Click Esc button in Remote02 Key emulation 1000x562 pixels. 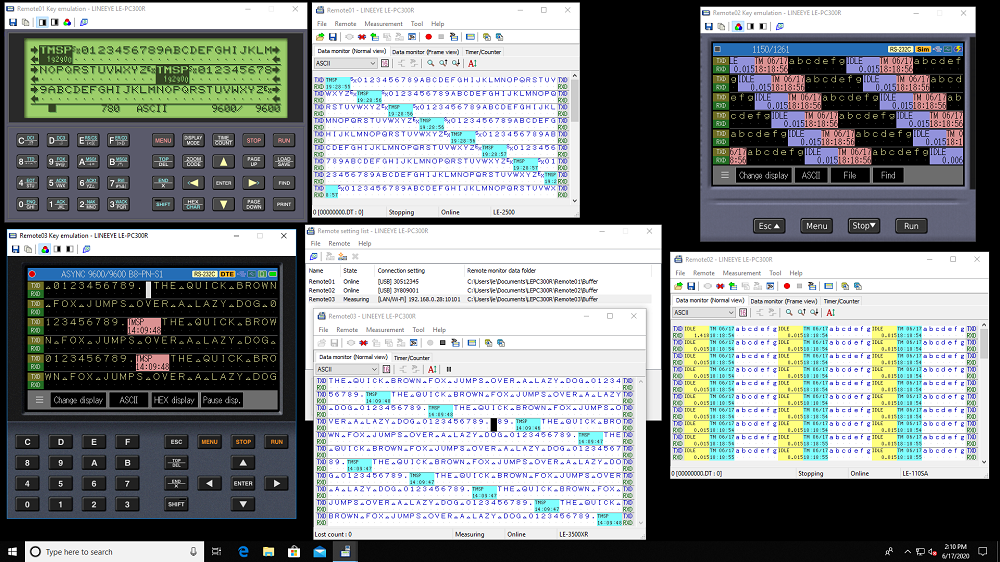[x=768, y=226]
